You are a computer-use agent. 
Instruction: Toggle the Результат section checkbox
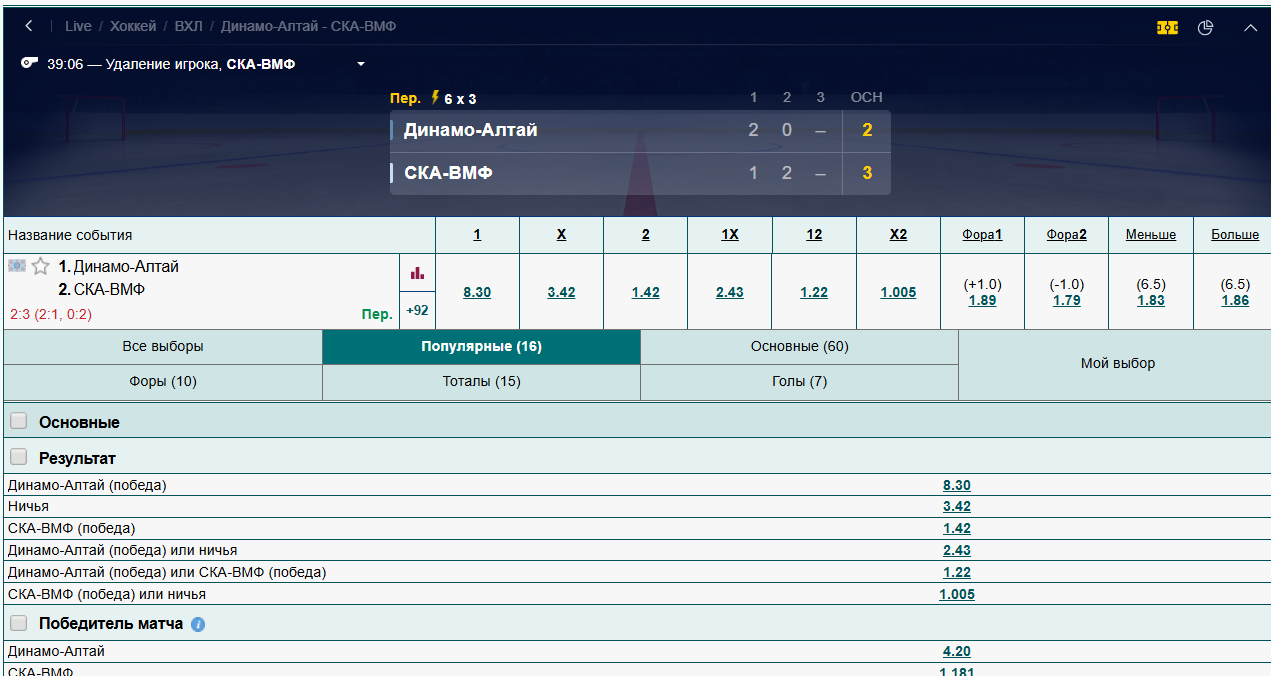[19, 457]
